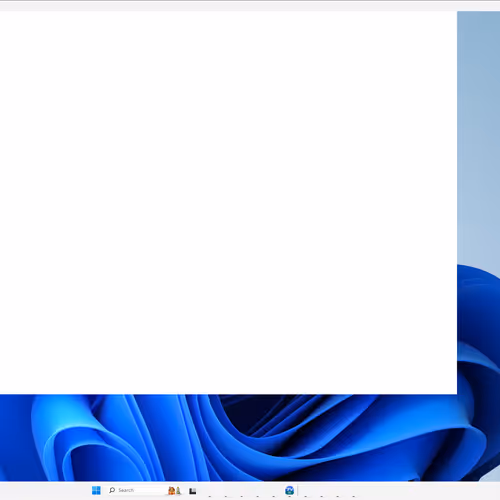
Task: Click the magnifying glass search icon
Action: [x=112, y=490]
